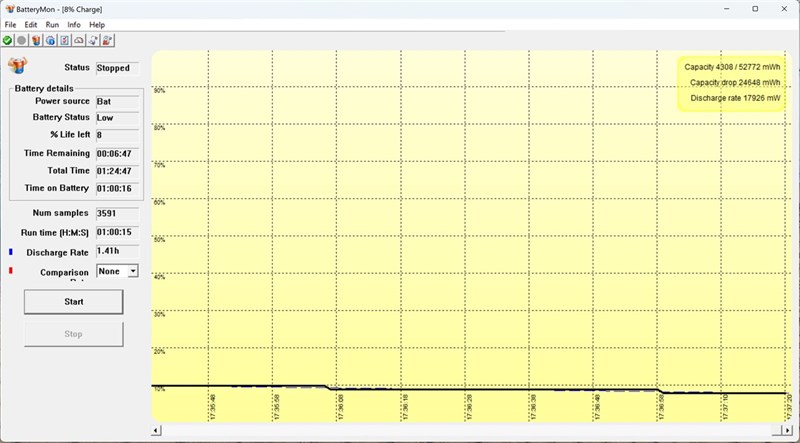800x443 pixels.
Task: Click the Capacity 4308 / 52772 mWh text
Action: [x=732, y=67]
